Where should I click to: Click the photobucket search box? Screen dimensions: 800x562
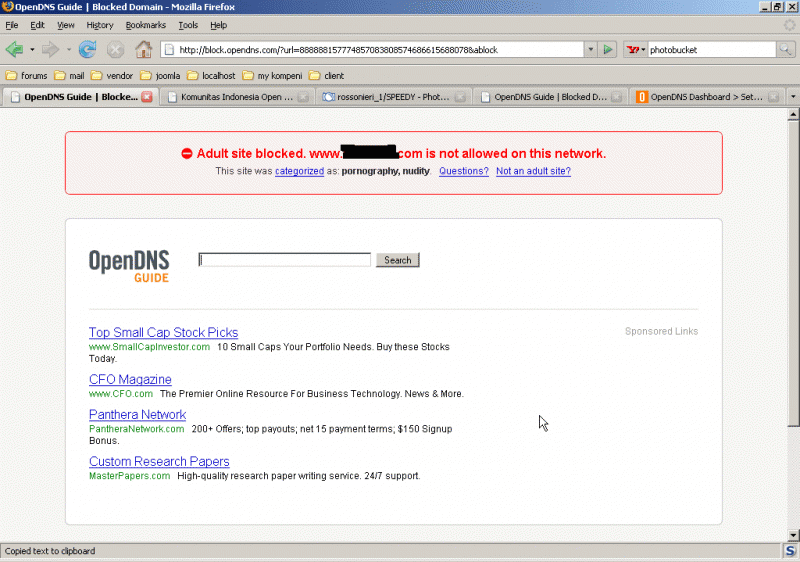pos(712,49)
